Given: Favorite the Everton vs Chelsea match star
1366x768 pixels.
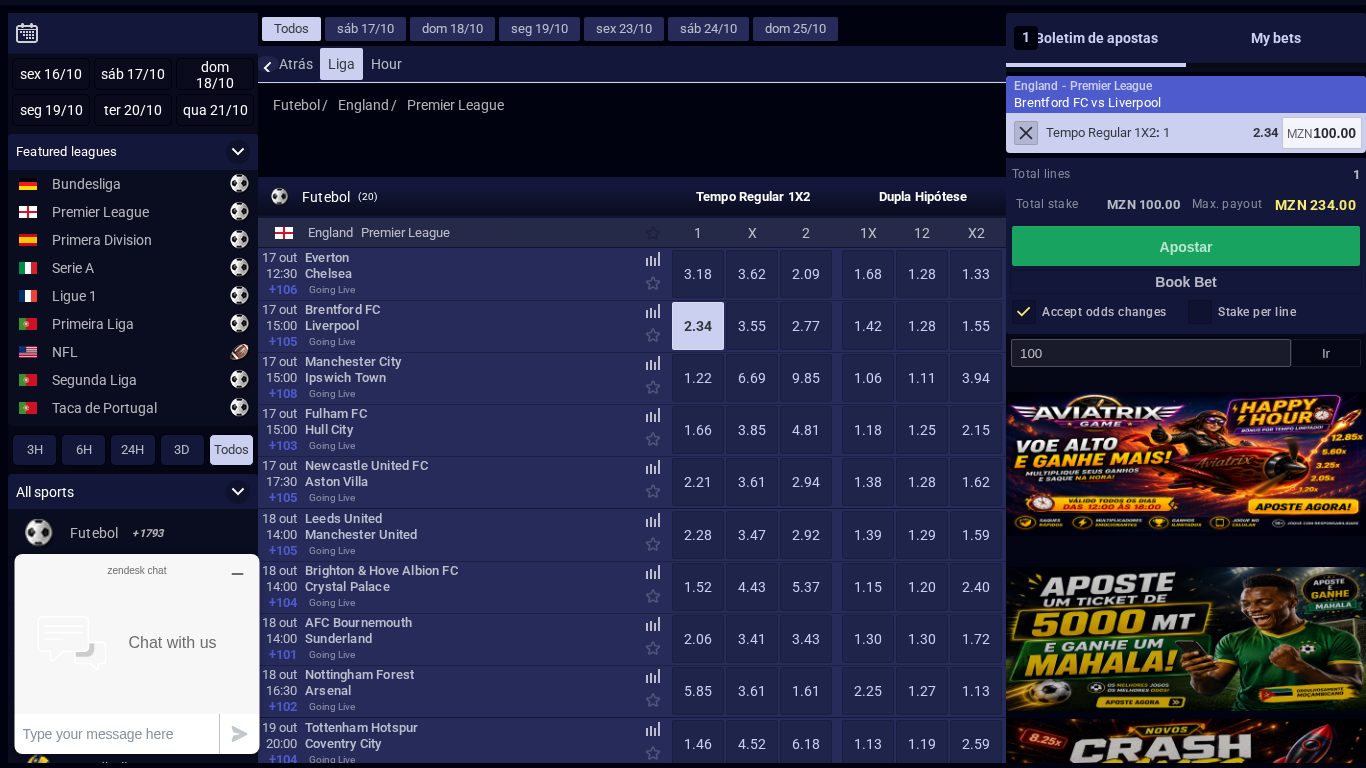Looking at the screenshot, I should coord(653,283).
